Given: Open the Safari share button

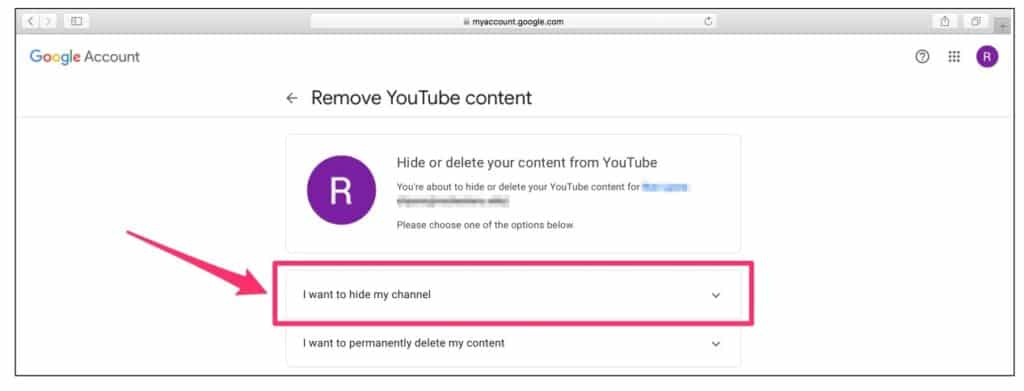Looking at the screenshot, I should (944, 22).
